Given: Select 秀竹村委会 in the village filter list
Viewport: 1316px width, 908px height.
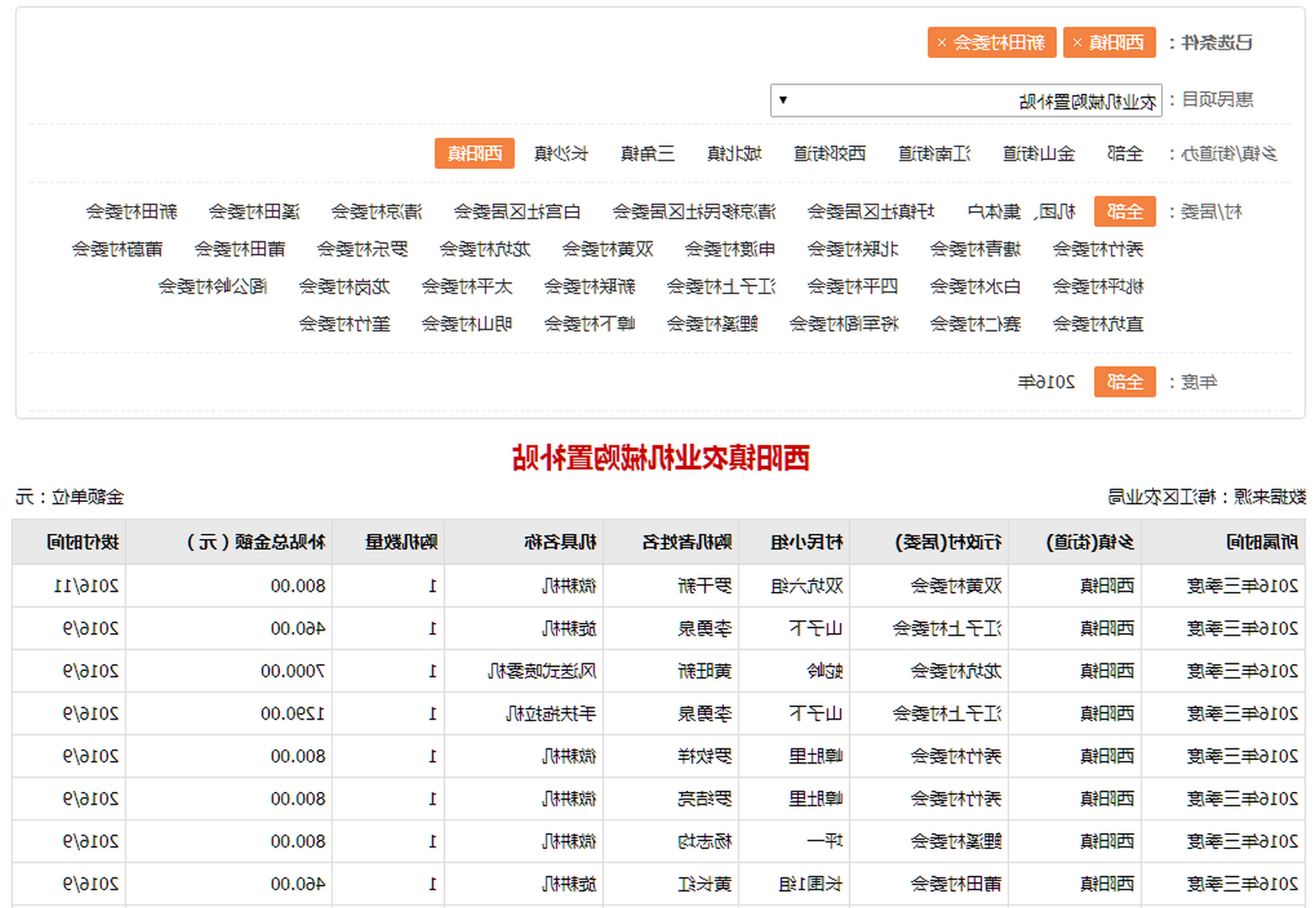Looking at the screenshot, I should point(1098,250).
